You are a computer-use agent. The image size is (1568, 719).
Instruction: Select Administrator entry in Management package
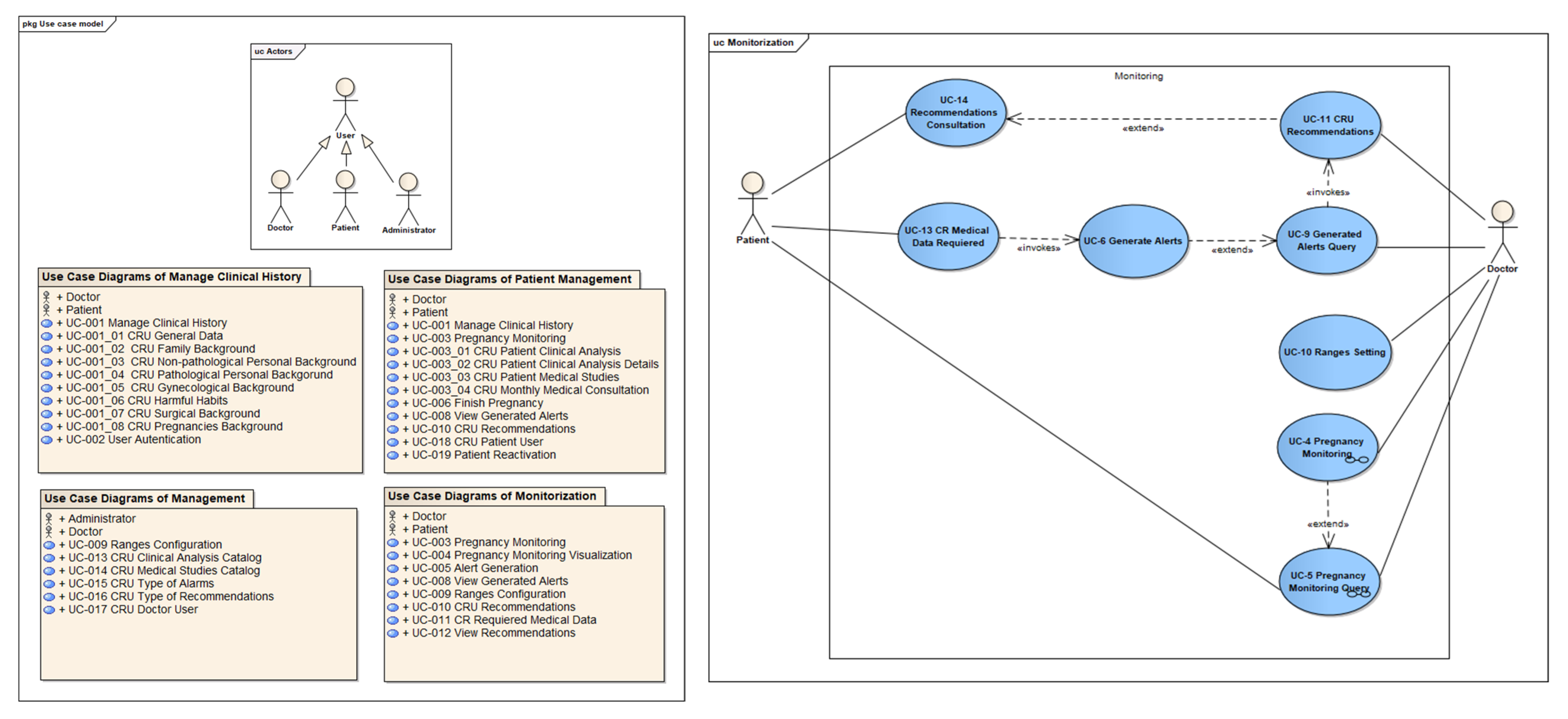click(x=90, y=519)
